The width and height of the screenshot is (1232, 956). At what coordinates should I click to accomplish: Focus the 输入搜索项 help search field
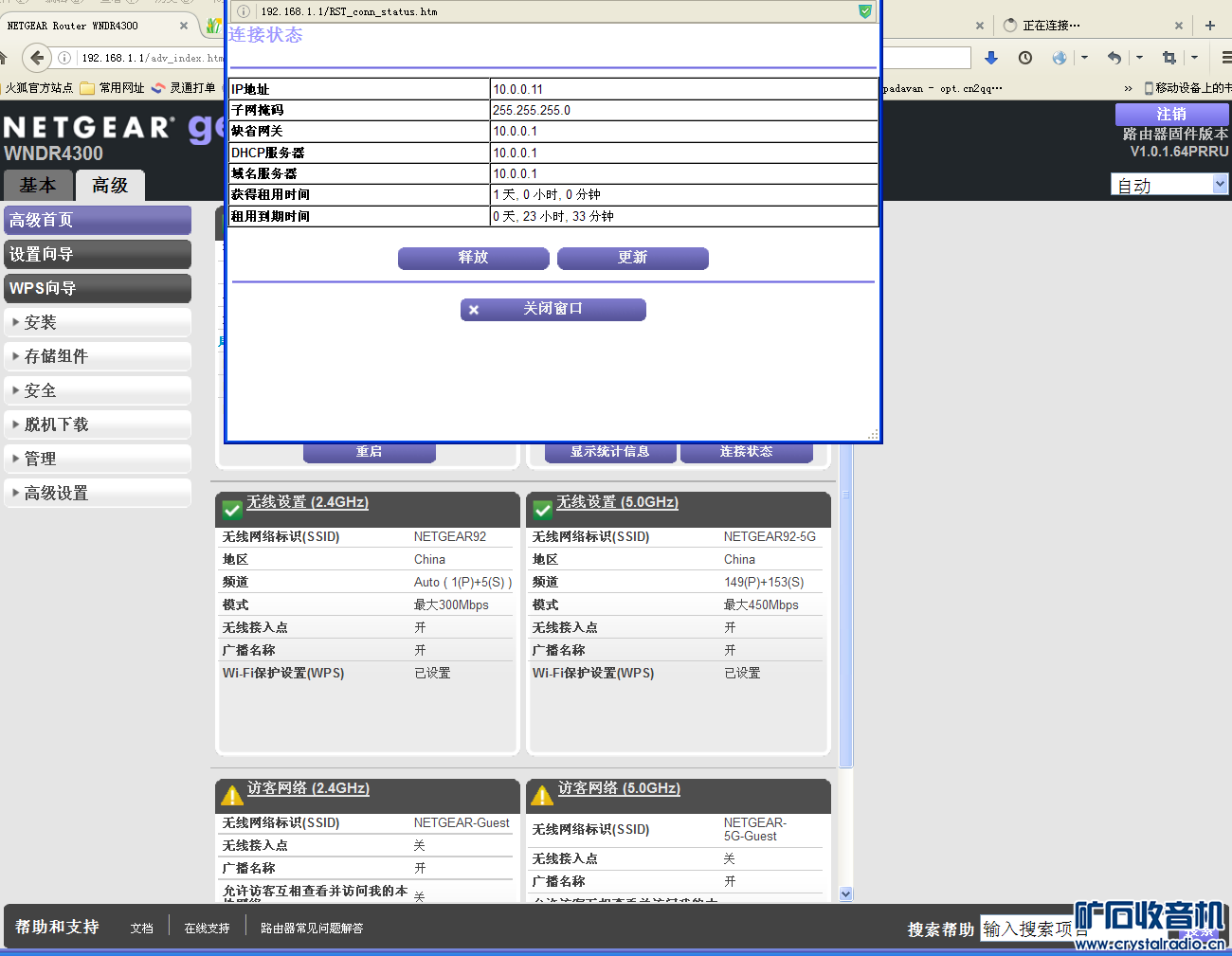point(1033,929)
